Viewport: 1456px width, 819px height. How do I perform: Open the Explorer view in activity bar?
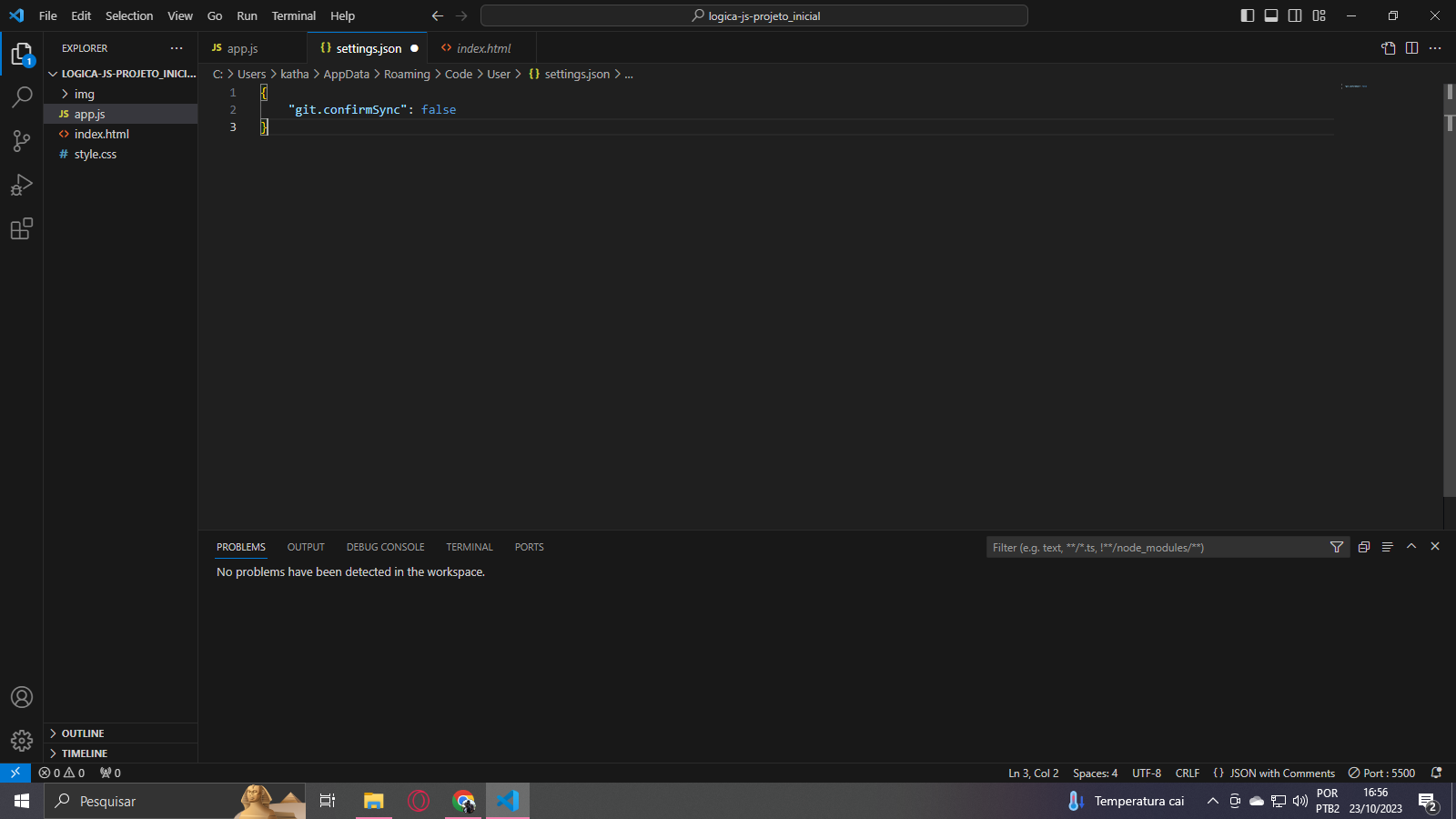[22, 54]
